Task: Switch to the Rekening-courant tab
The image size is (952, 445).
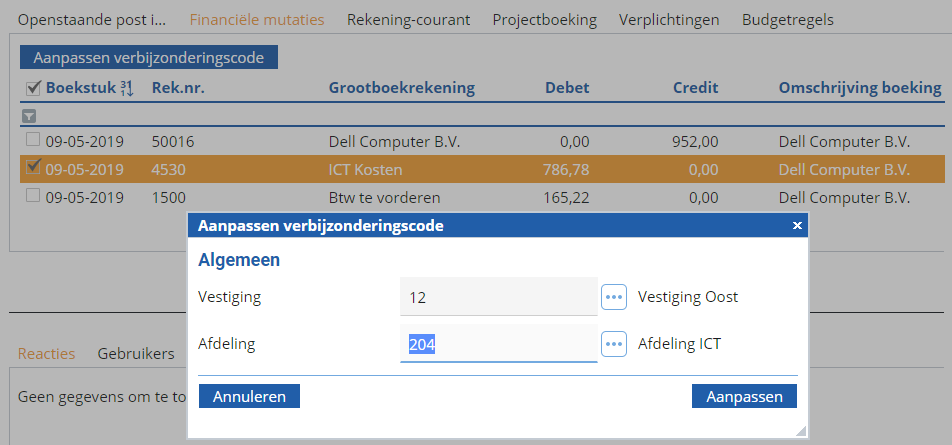Action: [408, 19]
